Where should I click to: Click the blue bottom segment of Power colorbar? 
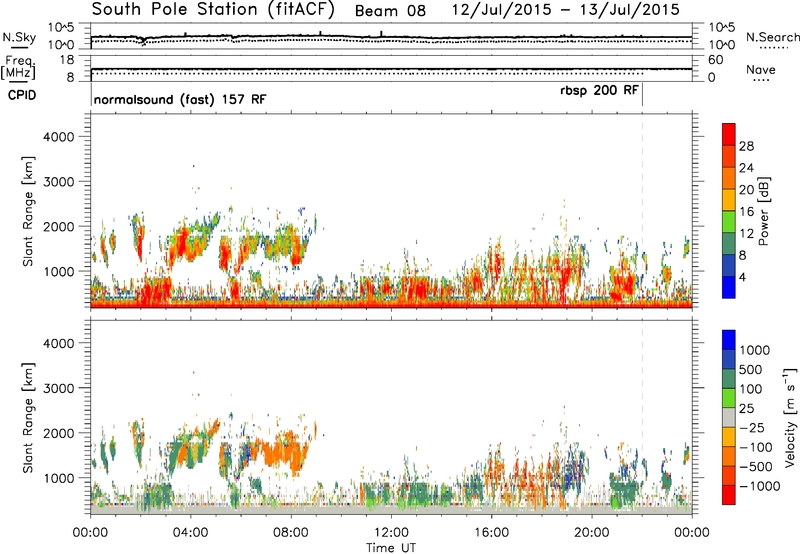pyautogui.click(x=729, y=287)
